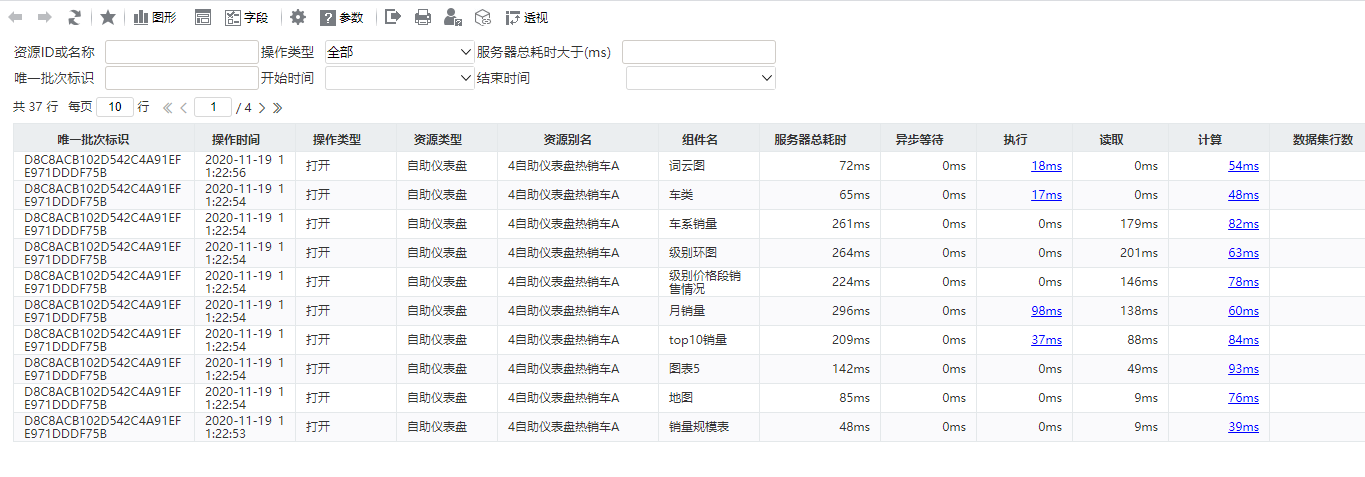Open the table layout icon next to 图形
This screenshot has width=1365, height=477.
point(203,17)
